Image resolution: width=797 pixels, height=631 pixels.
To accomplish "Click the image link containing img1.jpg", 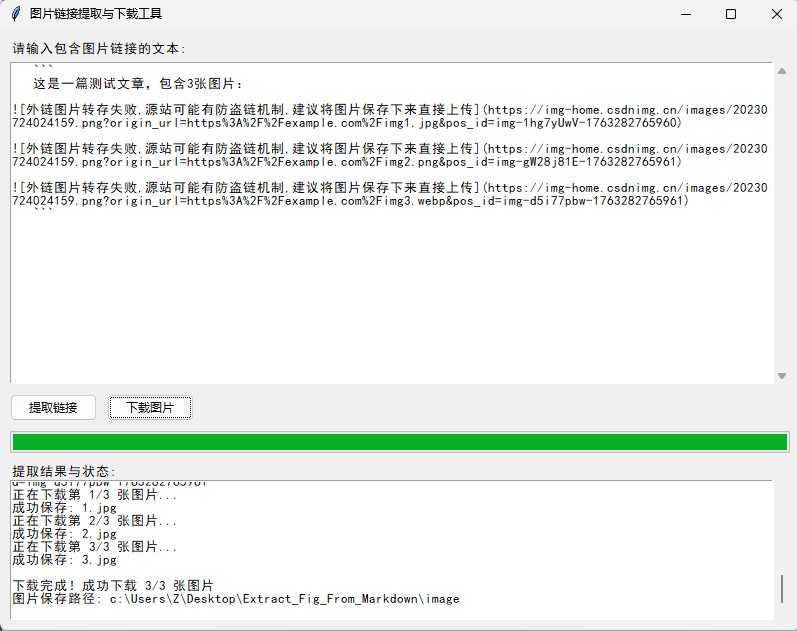I will pos(389,116).
